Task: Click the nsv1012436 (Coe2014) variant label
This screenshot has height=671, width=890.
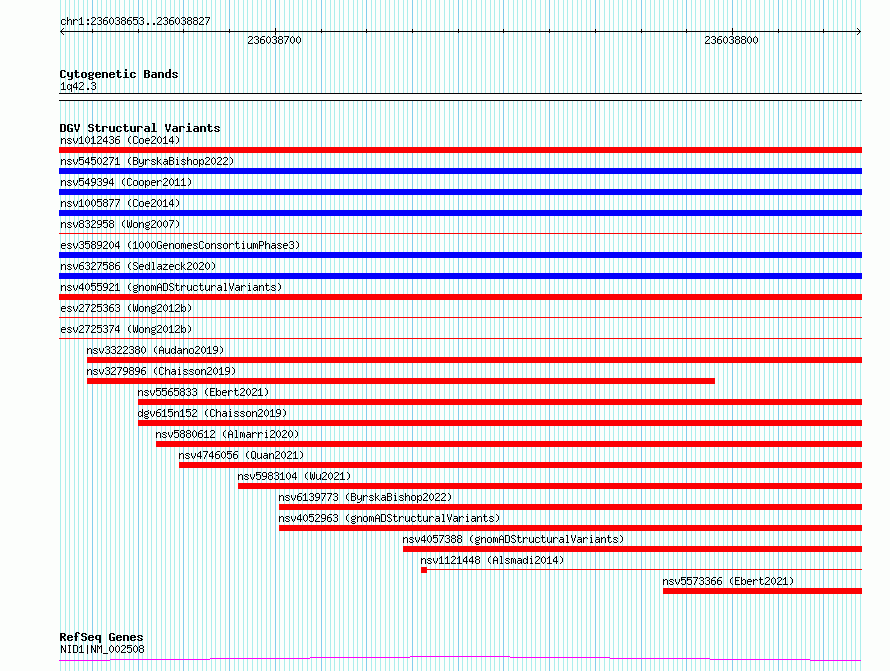Action: 120,140
